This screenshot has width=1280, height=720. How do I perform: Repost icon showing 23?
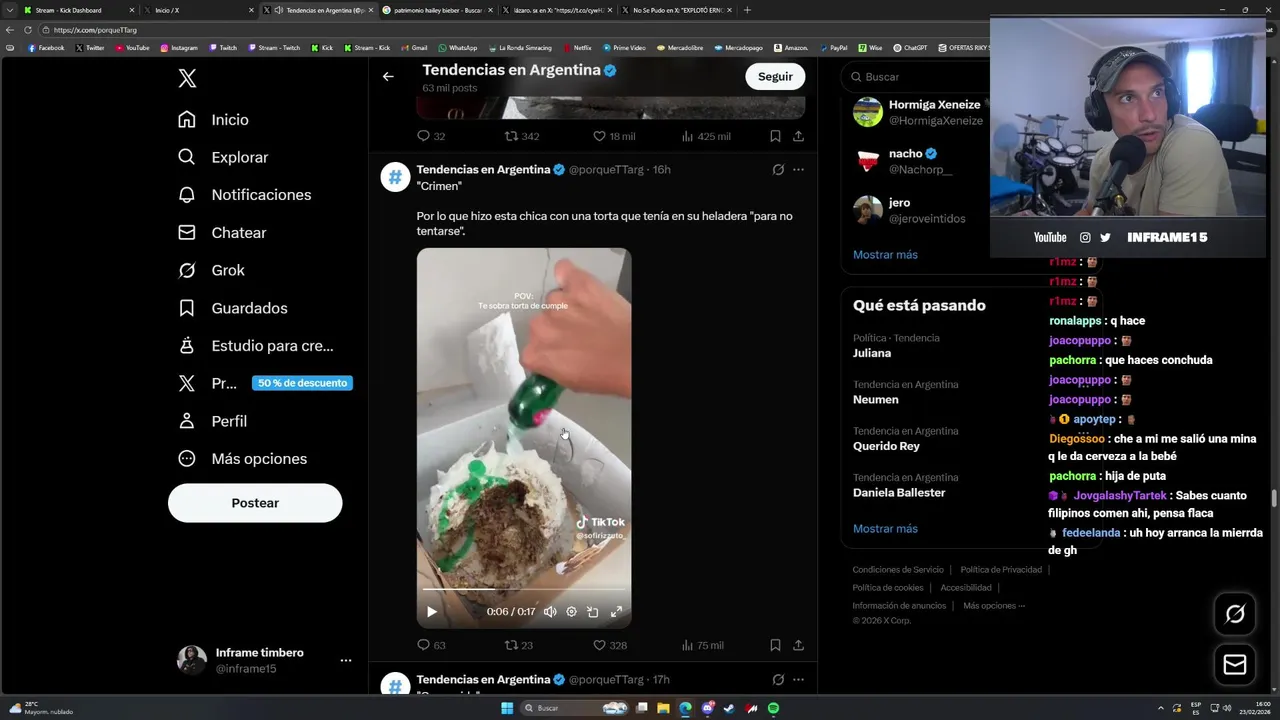click(x=511, y=646)
